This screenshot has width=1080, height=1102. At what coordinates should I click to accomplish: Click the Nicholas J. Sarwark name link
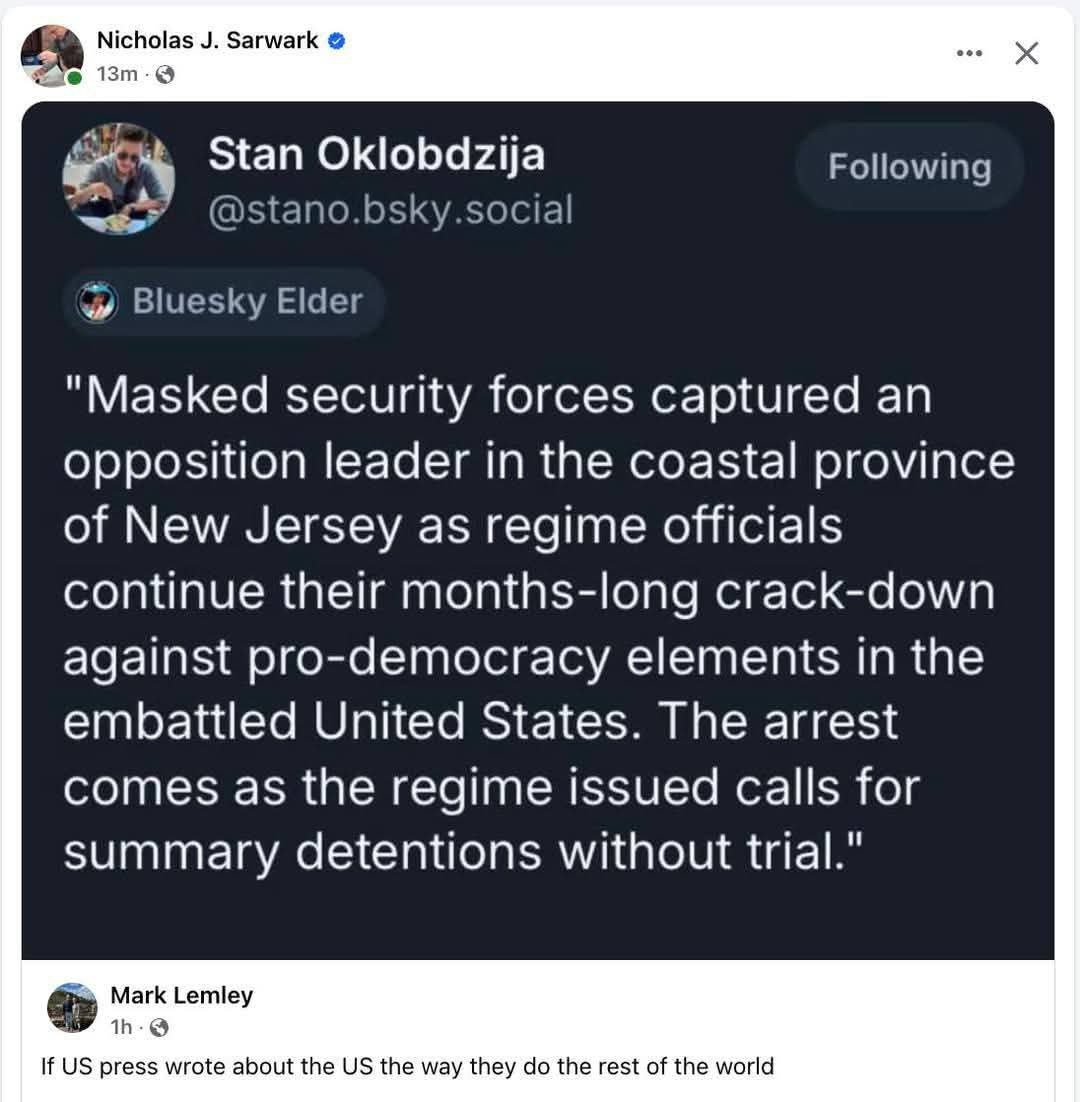pyautogui.click(x=207, y=41)
